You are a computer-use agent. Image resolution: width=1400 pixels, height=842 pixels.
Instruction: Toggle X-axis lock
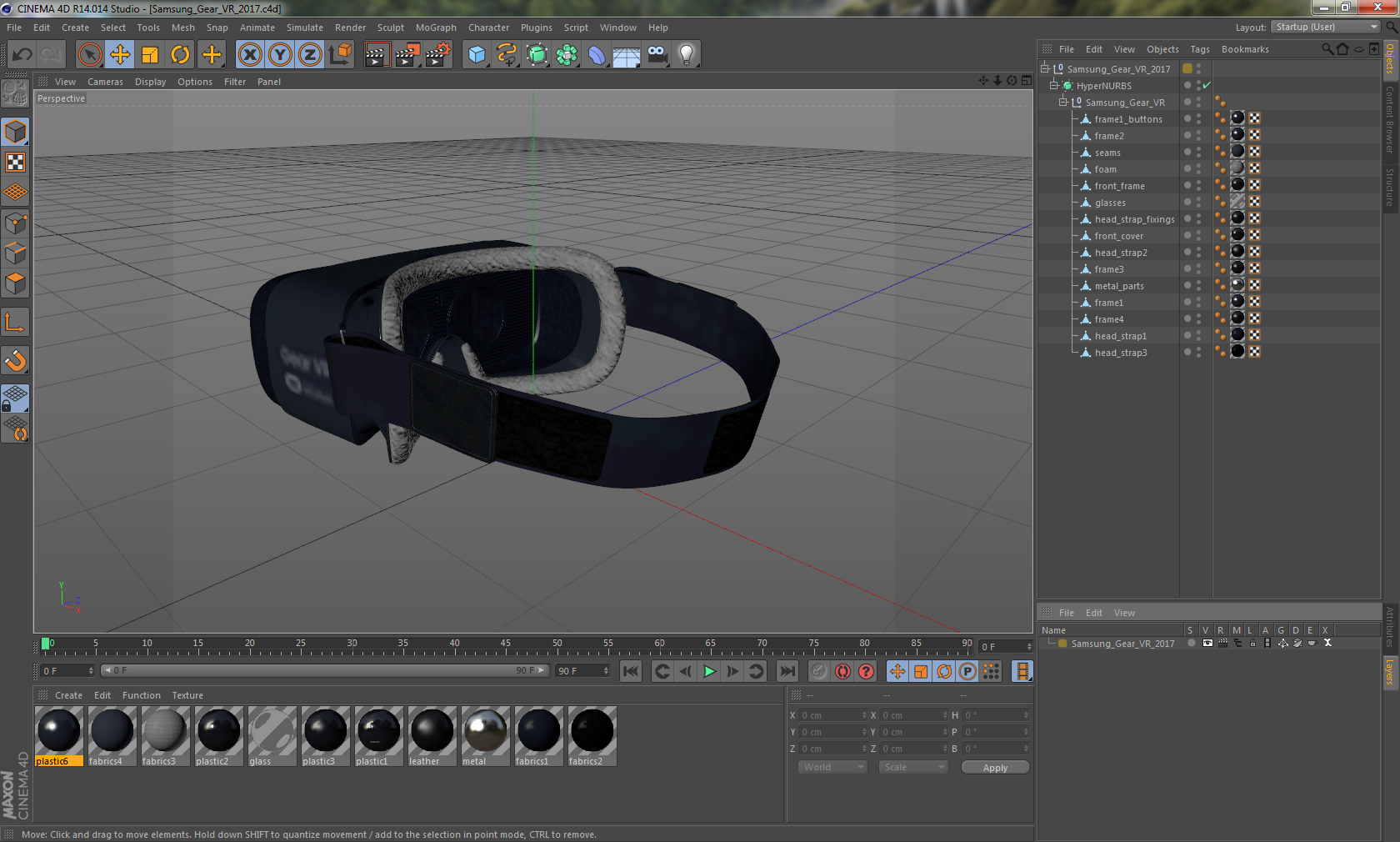[249, 55]
